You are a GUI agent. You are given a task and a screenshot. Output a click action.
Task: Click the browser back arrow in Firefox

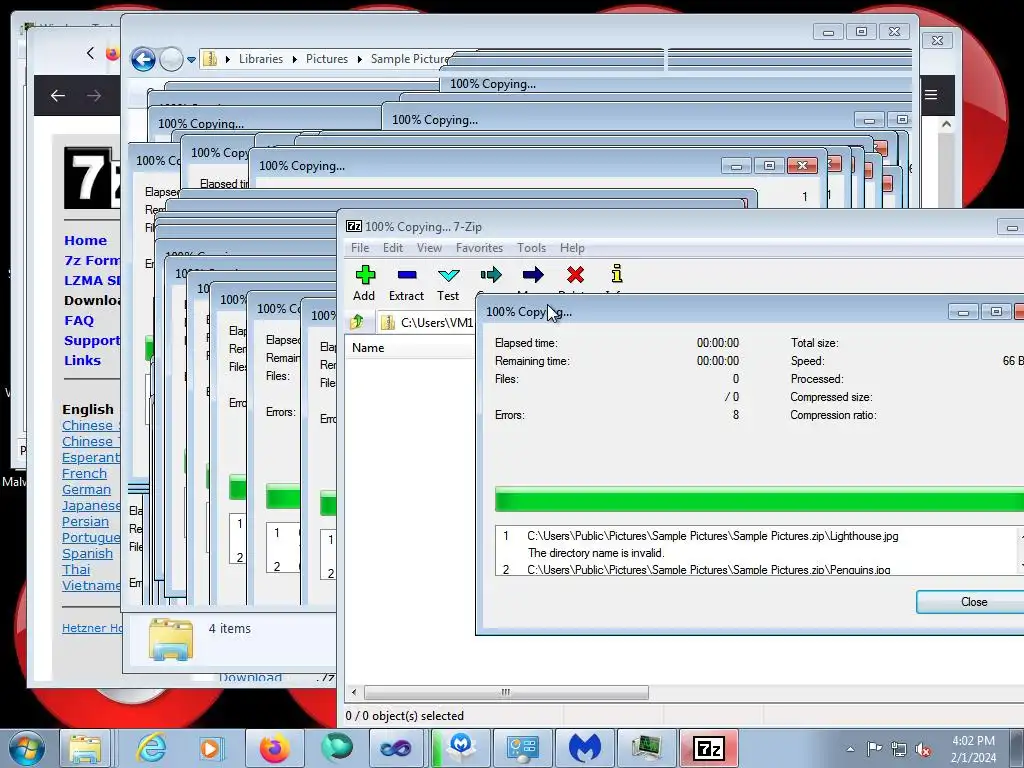point(57,96)
